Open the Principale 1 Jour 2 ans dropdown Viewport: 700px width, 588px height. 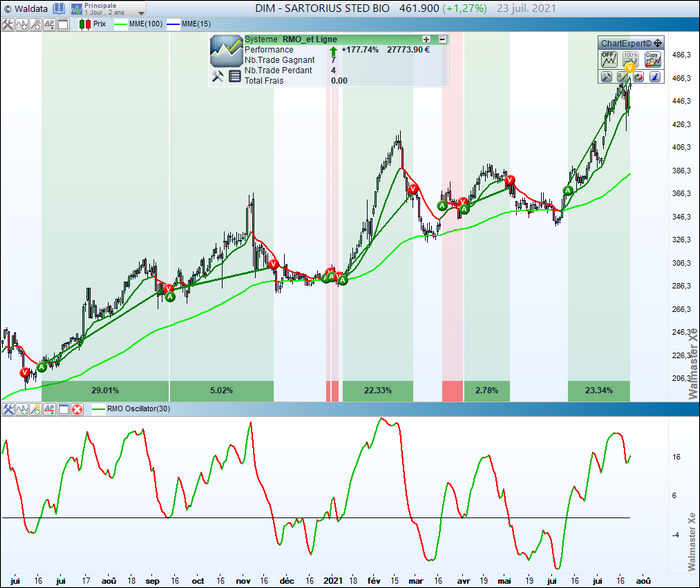point(108,9)
